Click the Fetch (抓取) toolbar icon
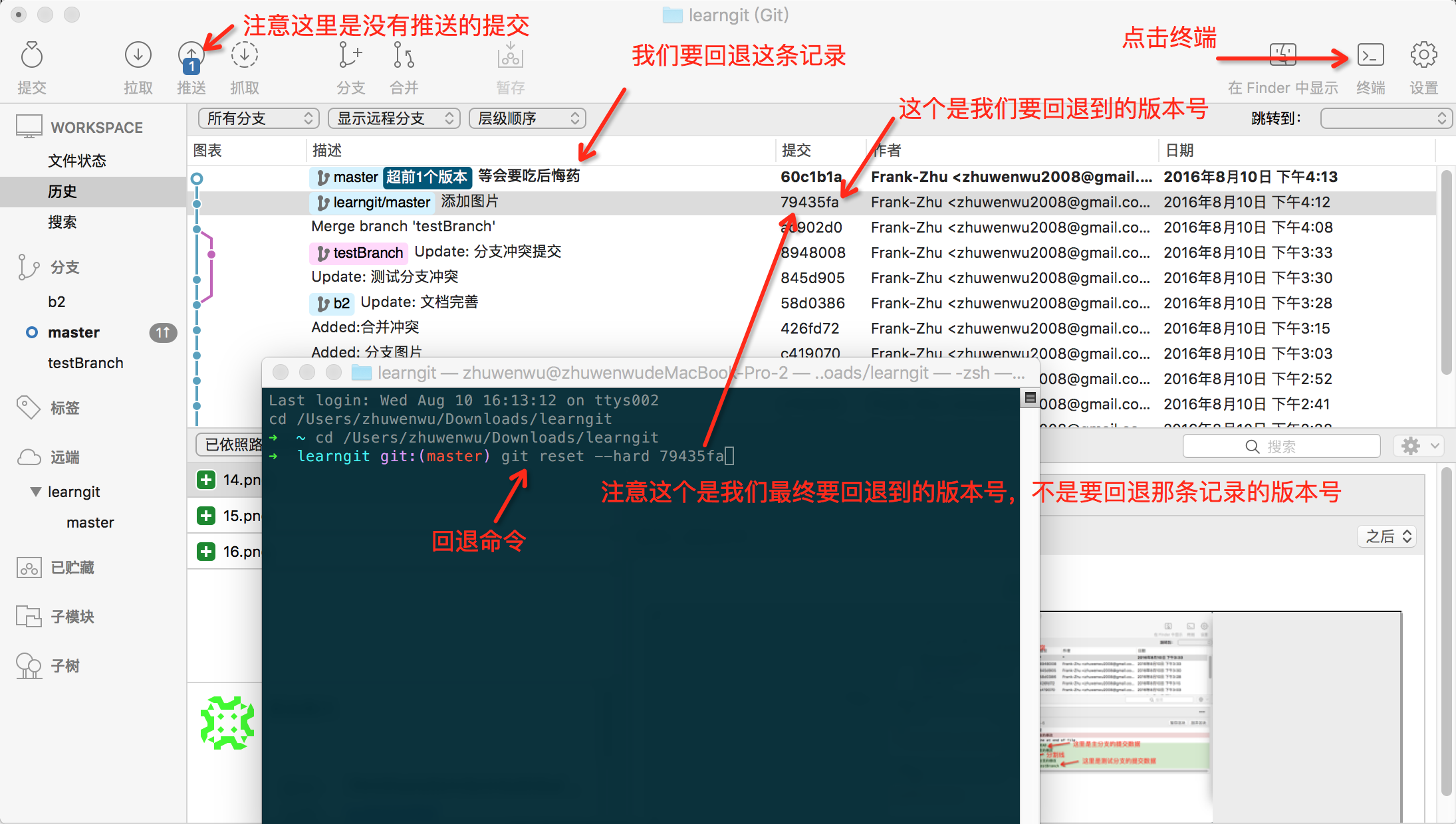This screenshot has width=1456, height=824. coord(244,56)
